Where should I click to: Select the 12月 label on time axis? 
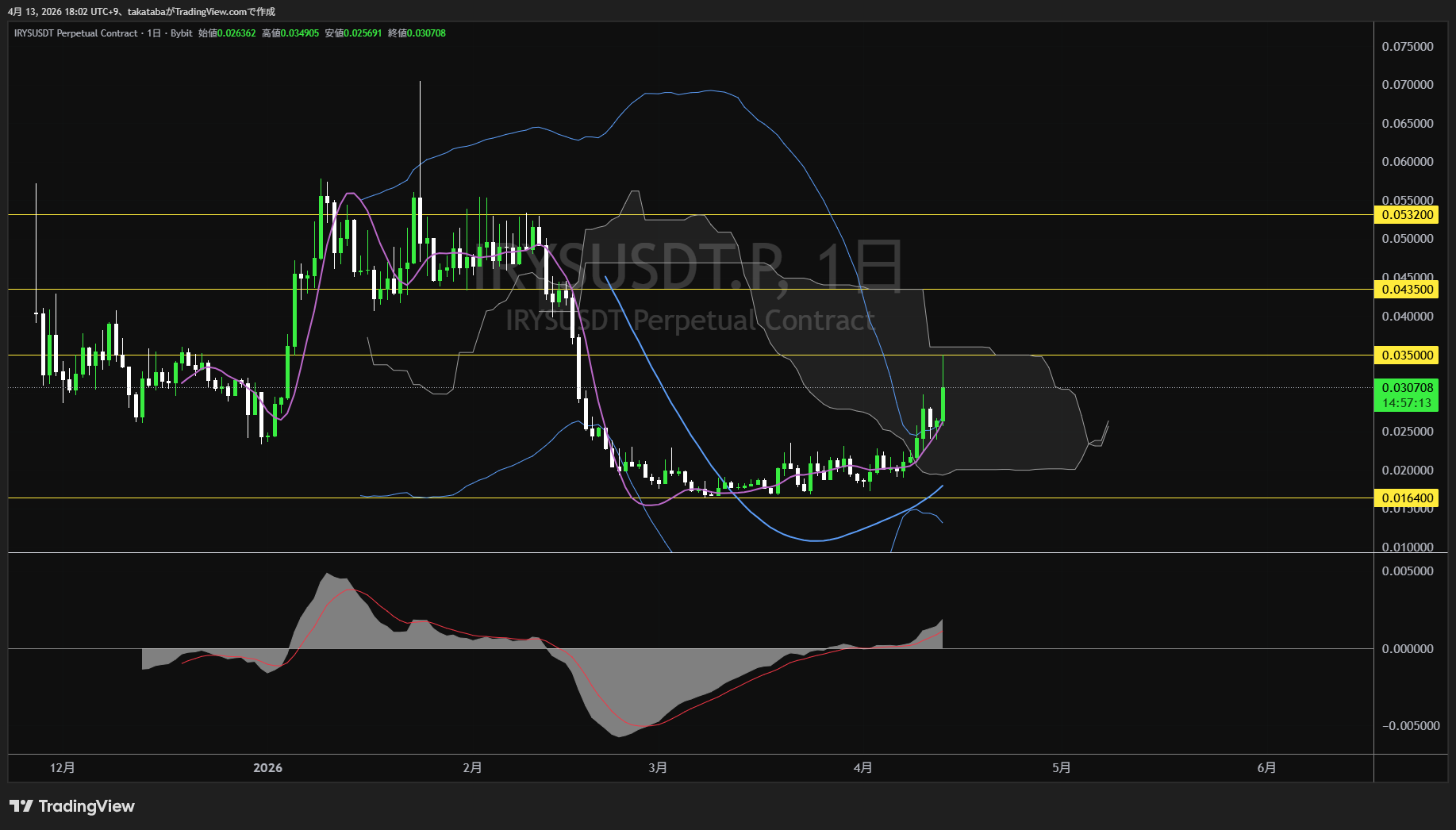[x=63, y=767]
